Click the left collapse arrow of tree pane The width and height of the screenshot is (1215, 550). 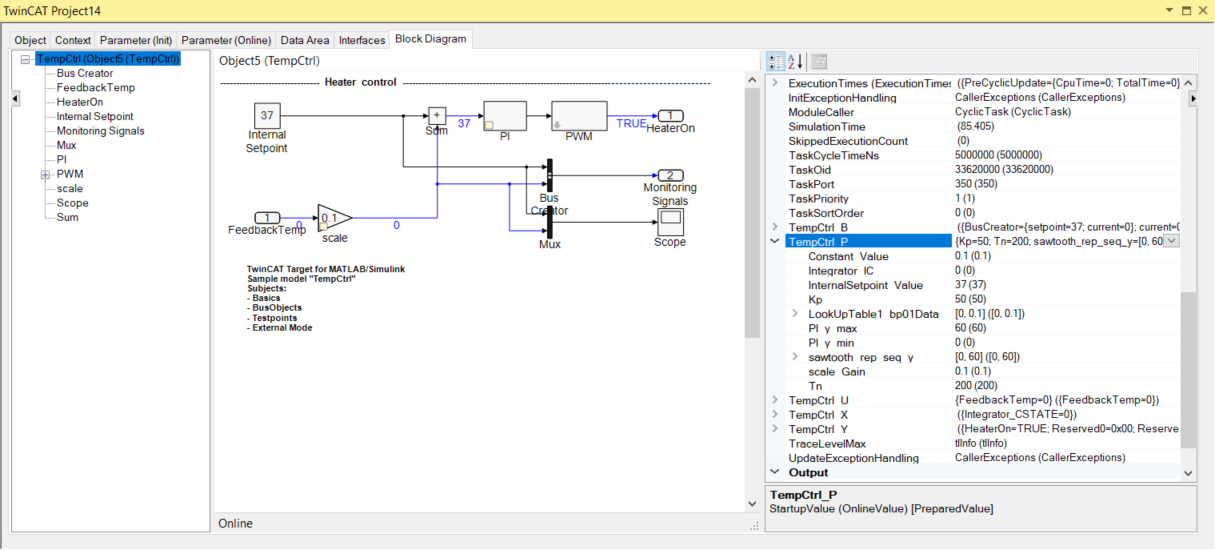pos(15,99)
